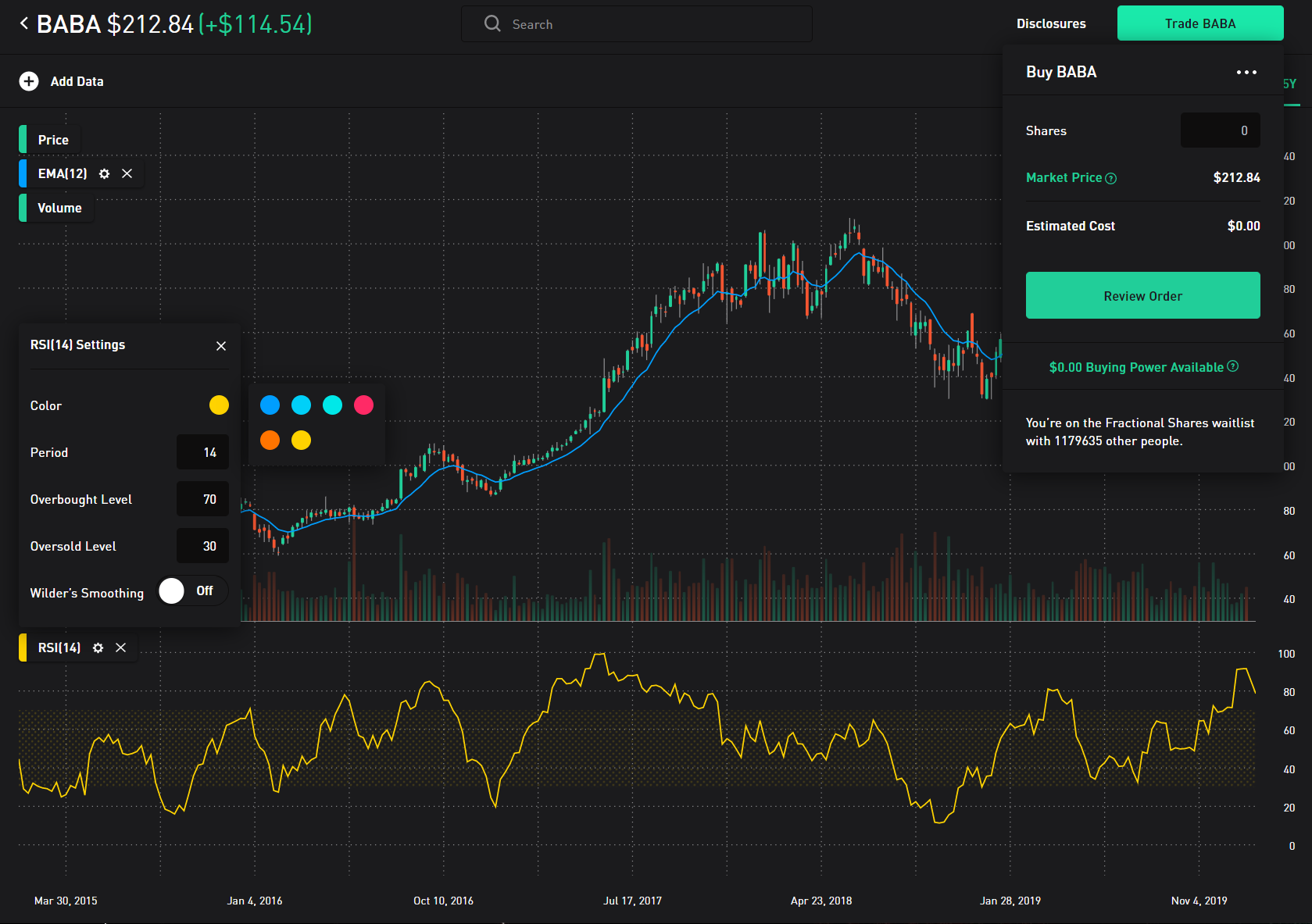The height and width of the screenshot is (924, 1312).
Task: Click the Market Price help icon
Action: [x=1111, y=178]
